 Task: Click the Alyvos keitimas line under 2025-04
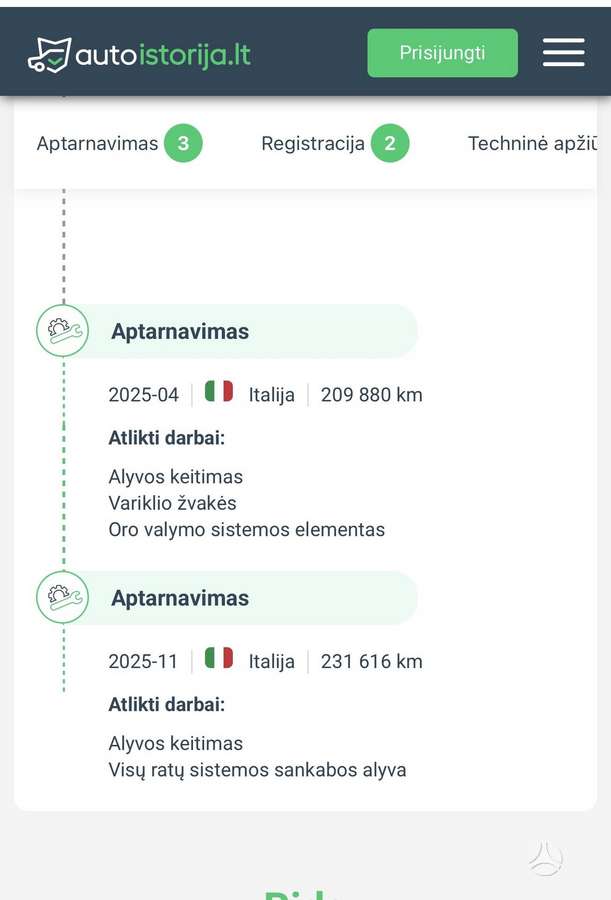coord(176,477)
